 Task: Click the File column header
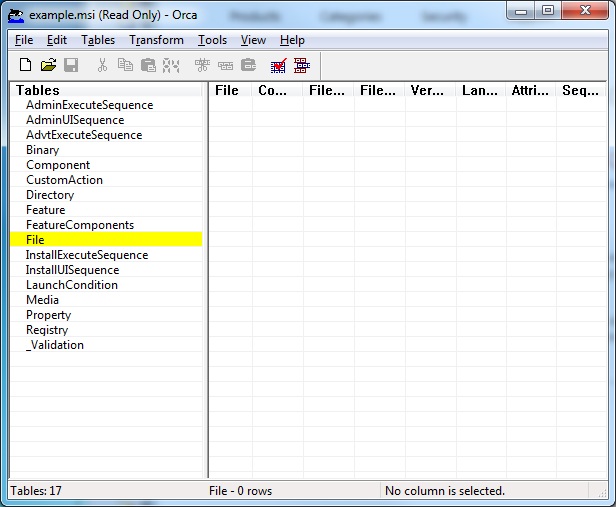230,90
